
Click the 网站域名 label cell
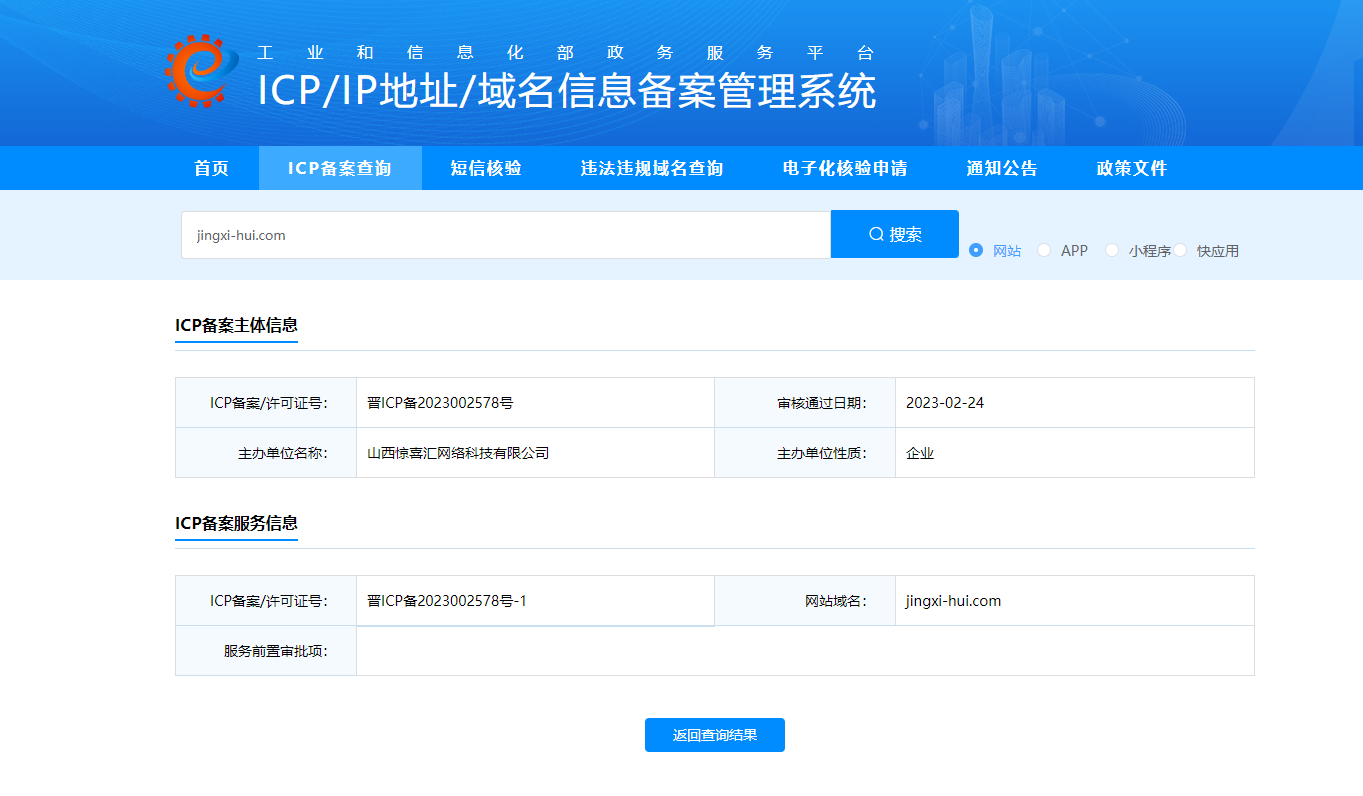tap(805, 601)
